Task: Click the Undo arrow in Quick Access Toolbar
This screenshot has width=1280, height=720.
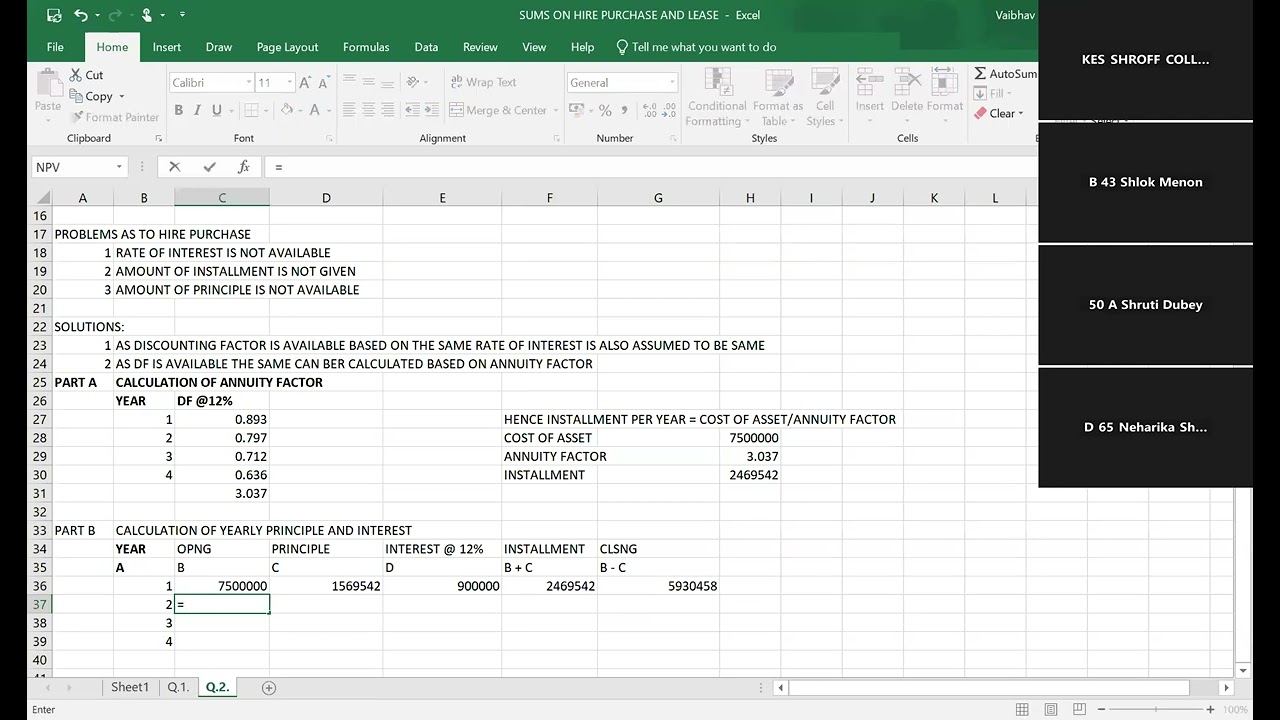Action: point(80,15)
